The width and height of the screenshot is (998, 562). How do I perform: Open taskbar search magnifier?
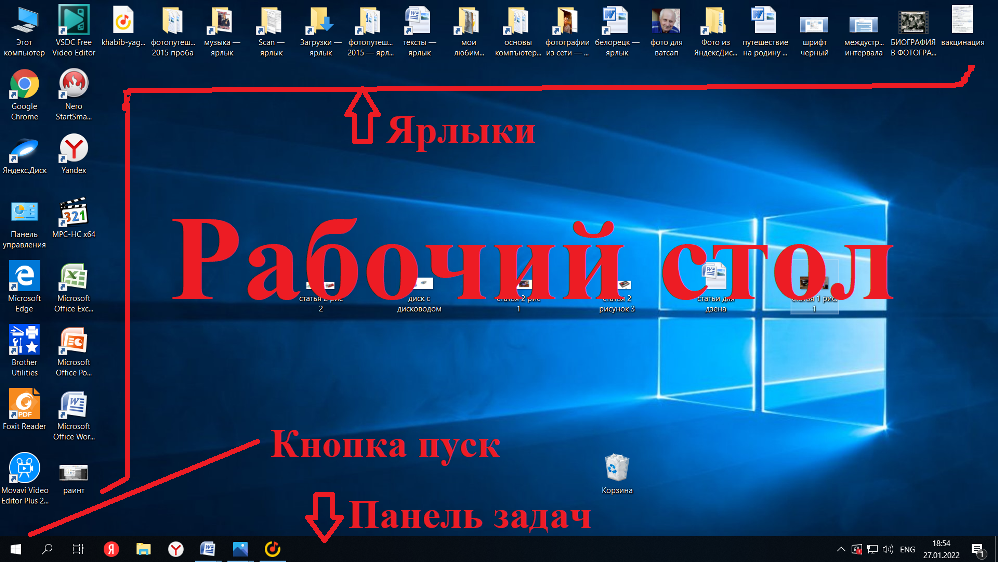tap(46, 549)
